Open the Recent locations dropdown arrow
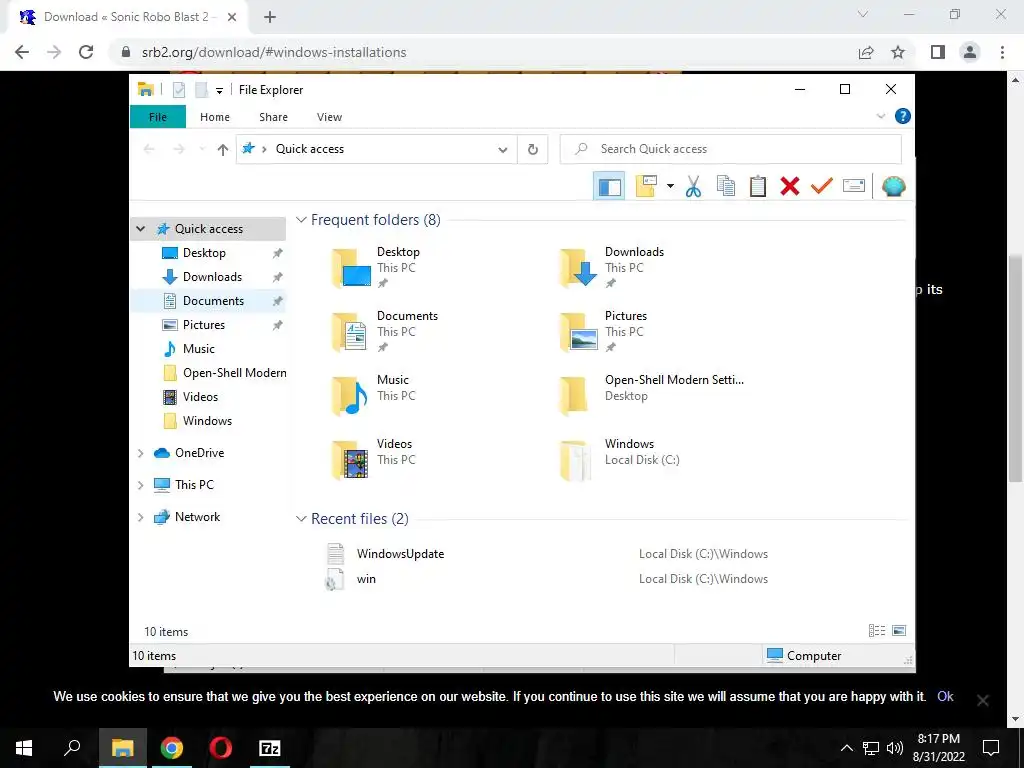Image resolution: width=1024 pixels, height=768 pixels. (x=202, y=150)
